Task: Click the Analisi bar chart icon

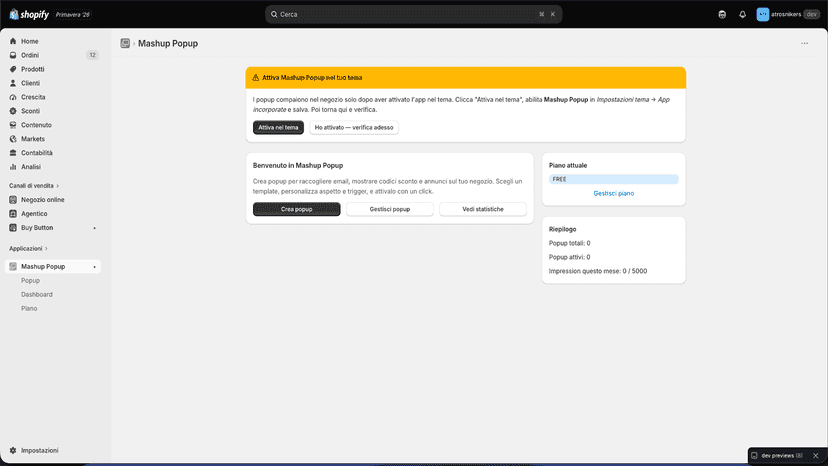Action: pos(13,167)
